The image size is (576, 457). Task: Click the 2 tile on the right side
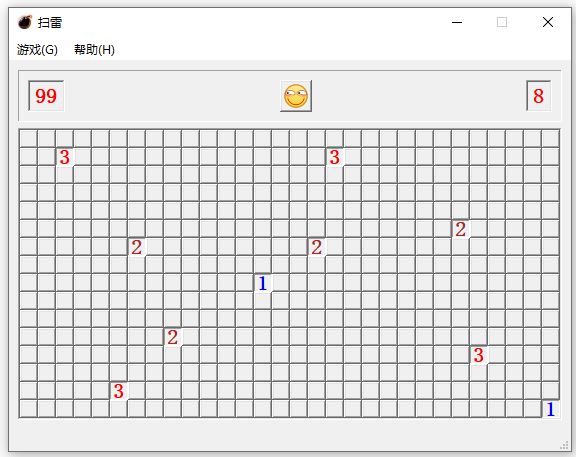click(460, 229)
